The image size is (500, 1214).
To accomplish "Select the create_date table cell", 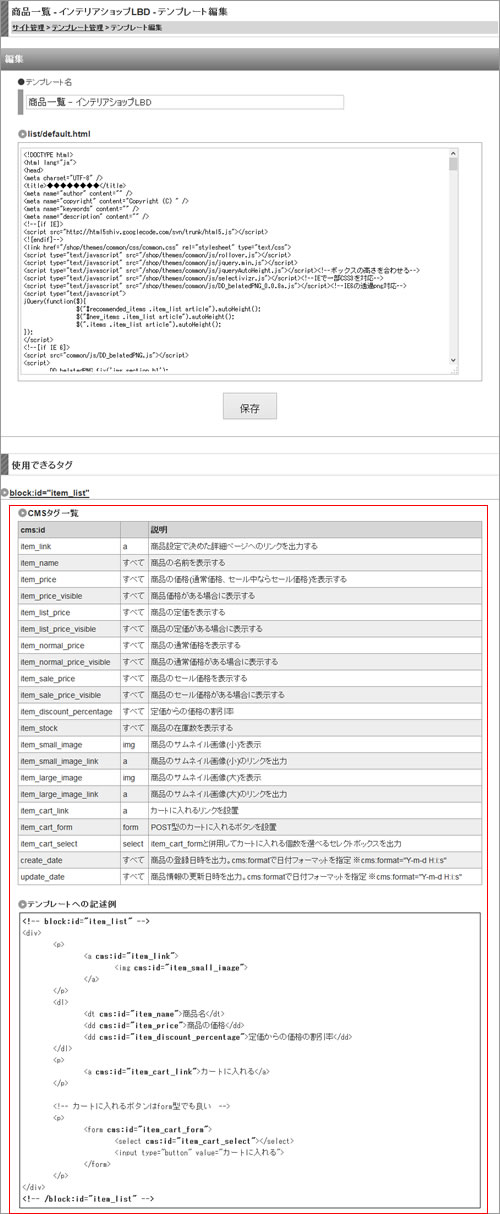I will click(x=69, y=859).
